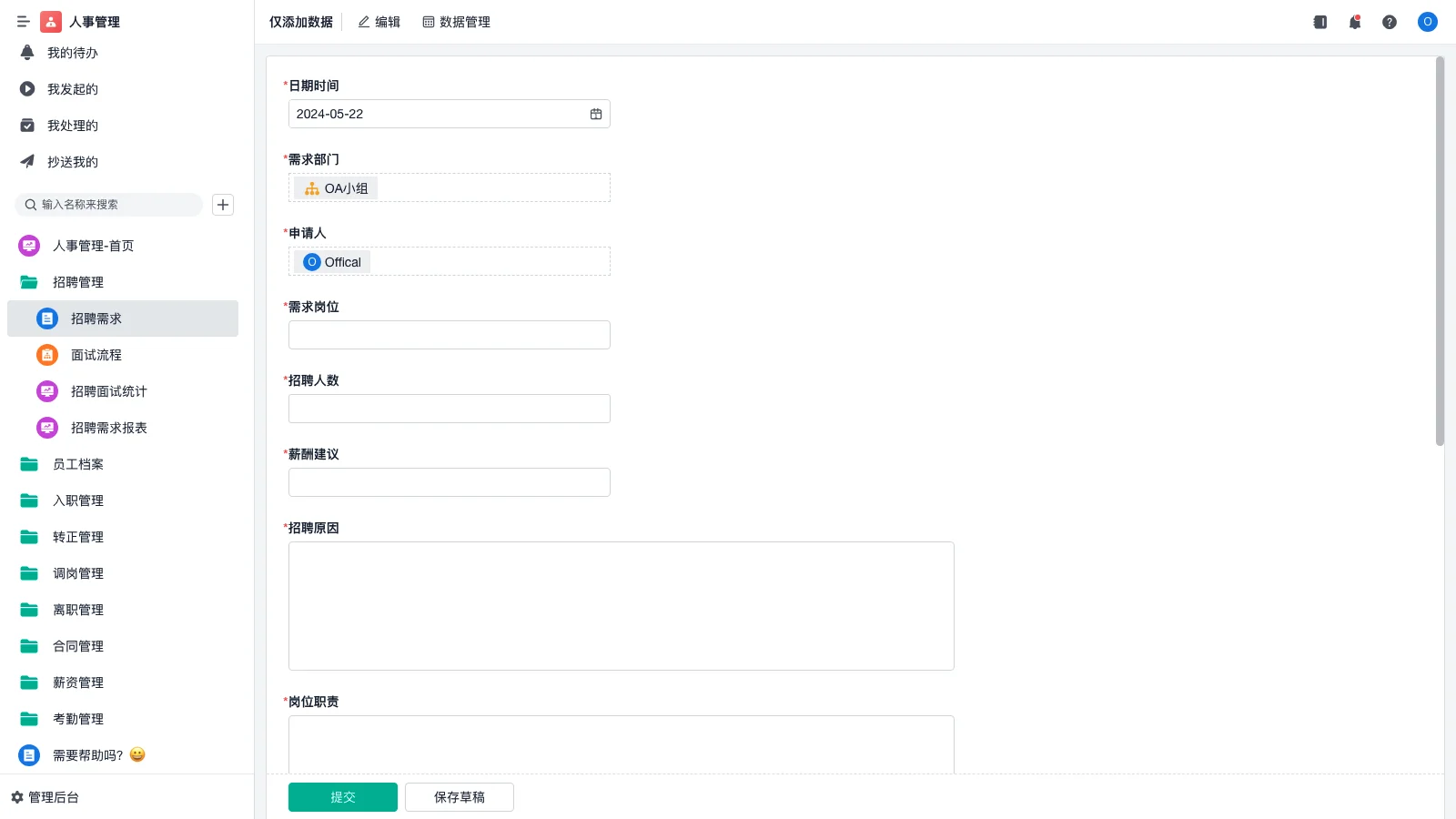Click into the 招聘原因 text area
This screenshot has width=1456, height=819.
point(621,606)
